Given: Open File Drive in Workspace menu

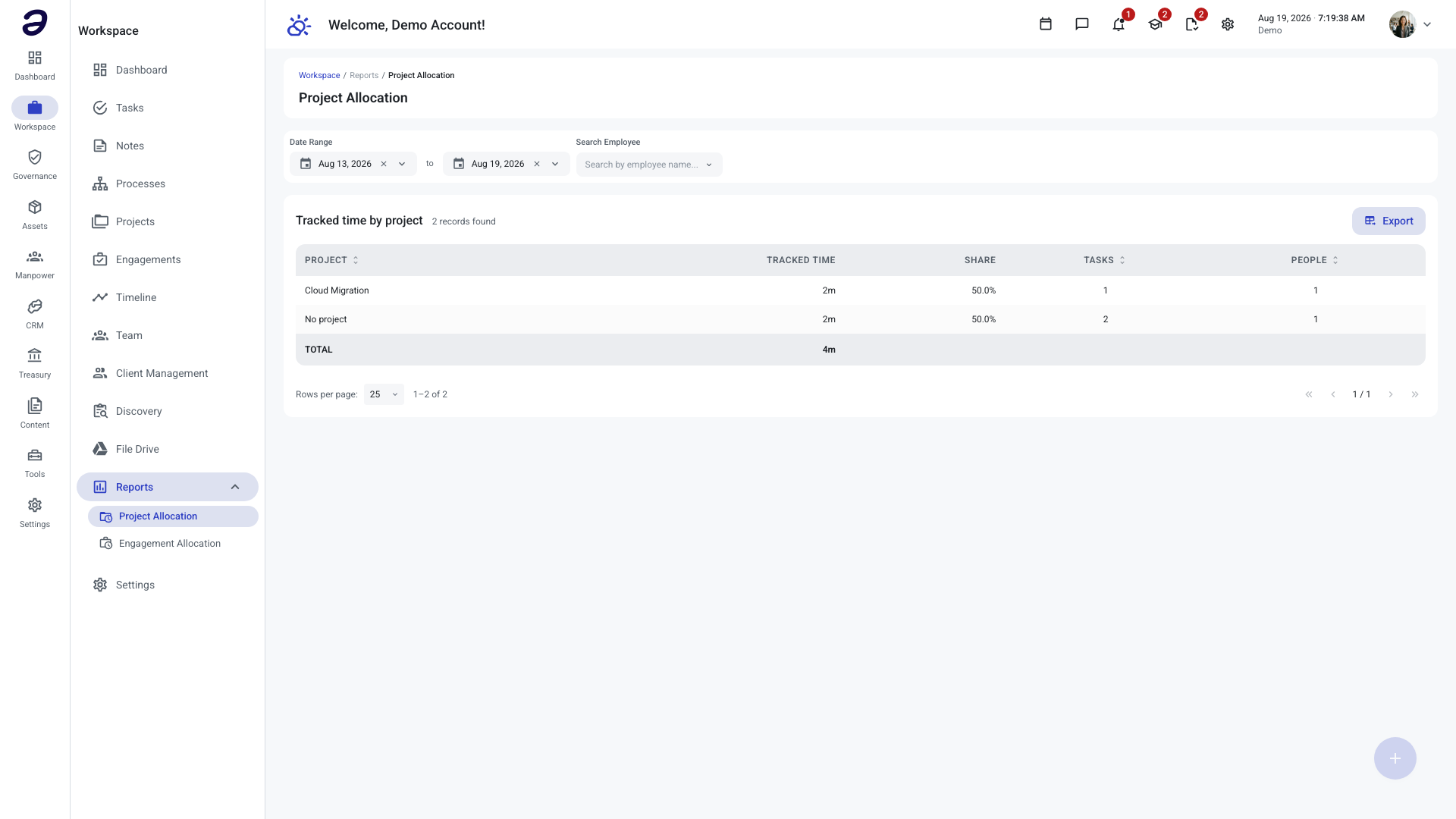Looking at the screenshot, I should coord(168,449).
